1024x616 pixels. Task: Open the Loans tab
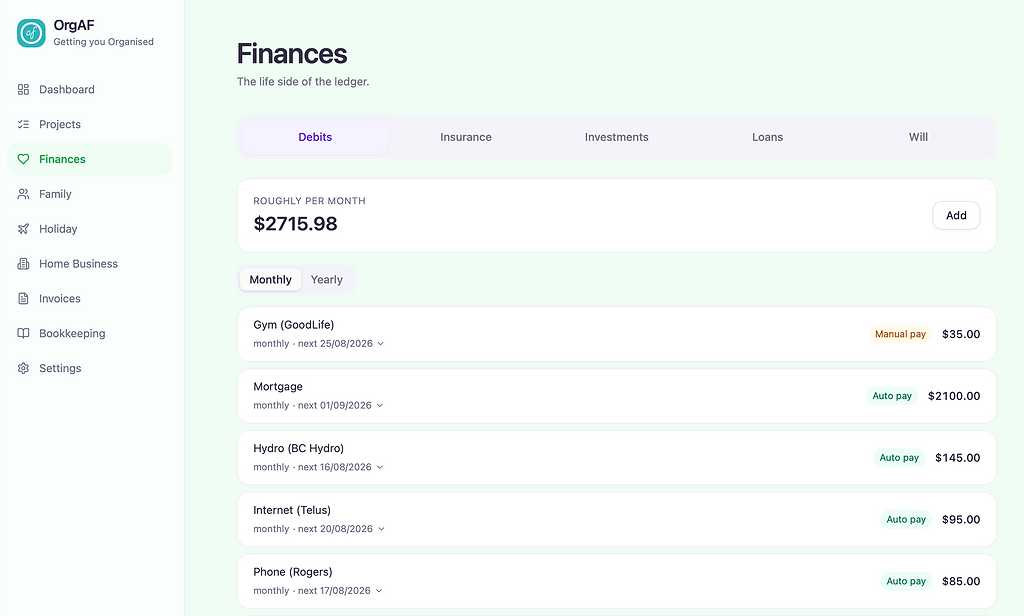[767, 137]
